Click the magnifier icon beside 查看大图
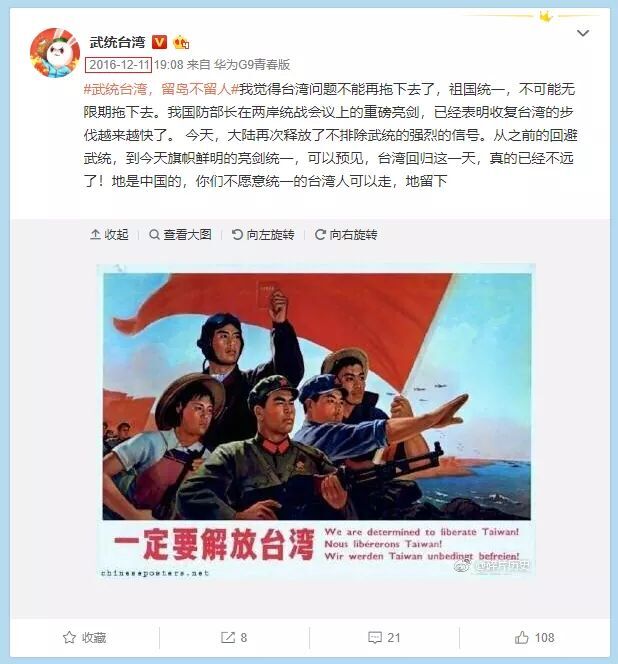 (x=155, y=234)
